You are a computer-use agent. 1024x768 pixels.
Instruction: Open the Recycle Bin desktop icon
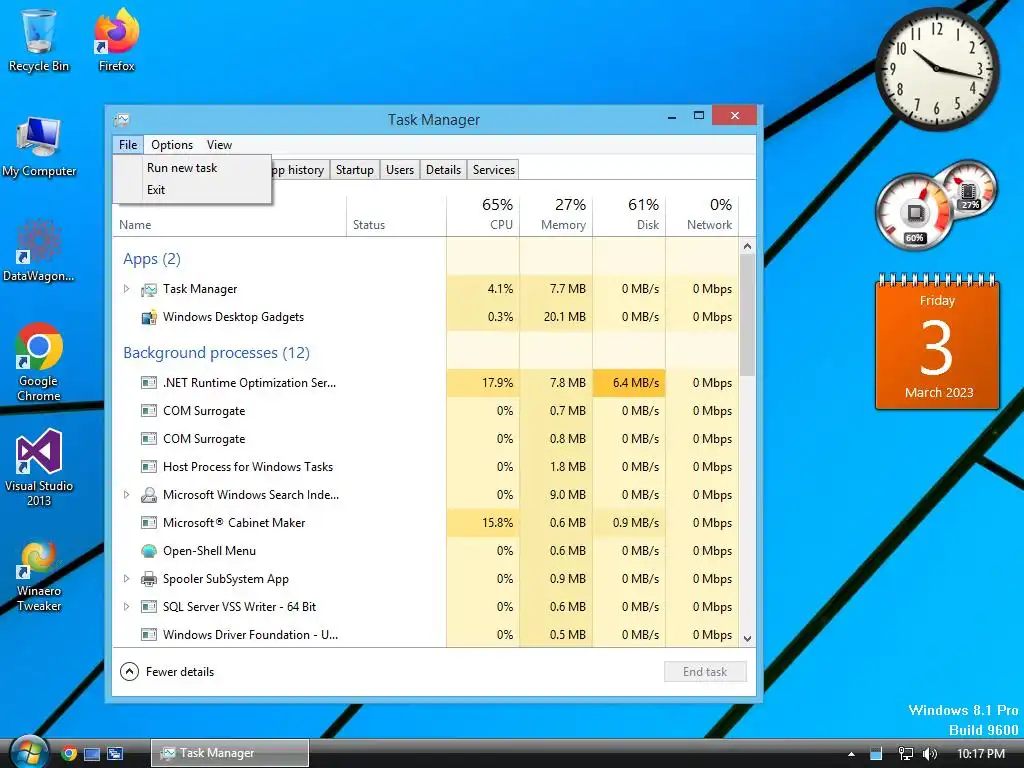coord(39,39)
